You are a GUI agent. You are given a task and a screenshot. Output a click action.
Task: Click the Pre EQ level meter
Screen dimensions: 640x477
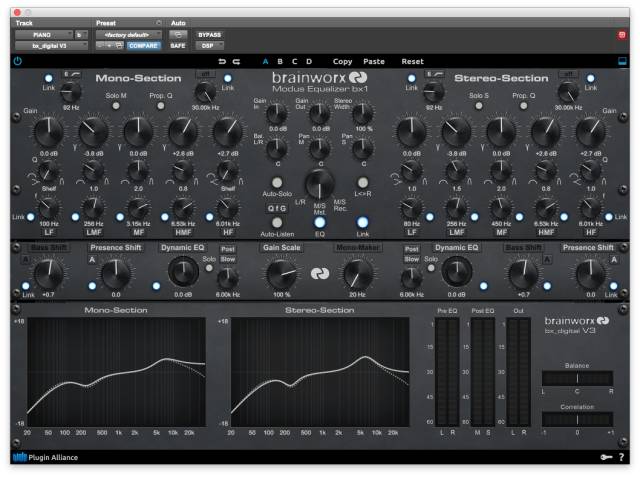(447, 372)
